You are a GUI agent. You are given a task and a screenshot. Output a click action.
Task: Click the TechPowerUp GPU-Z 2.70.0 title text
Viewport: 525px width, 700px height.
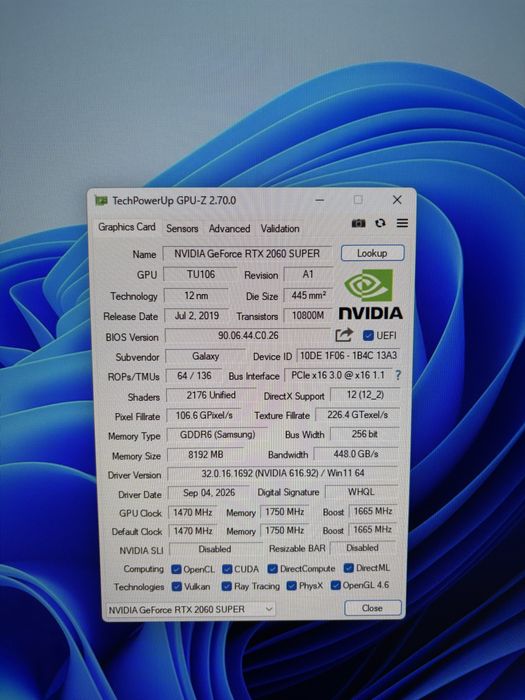[x=174, y=200]
